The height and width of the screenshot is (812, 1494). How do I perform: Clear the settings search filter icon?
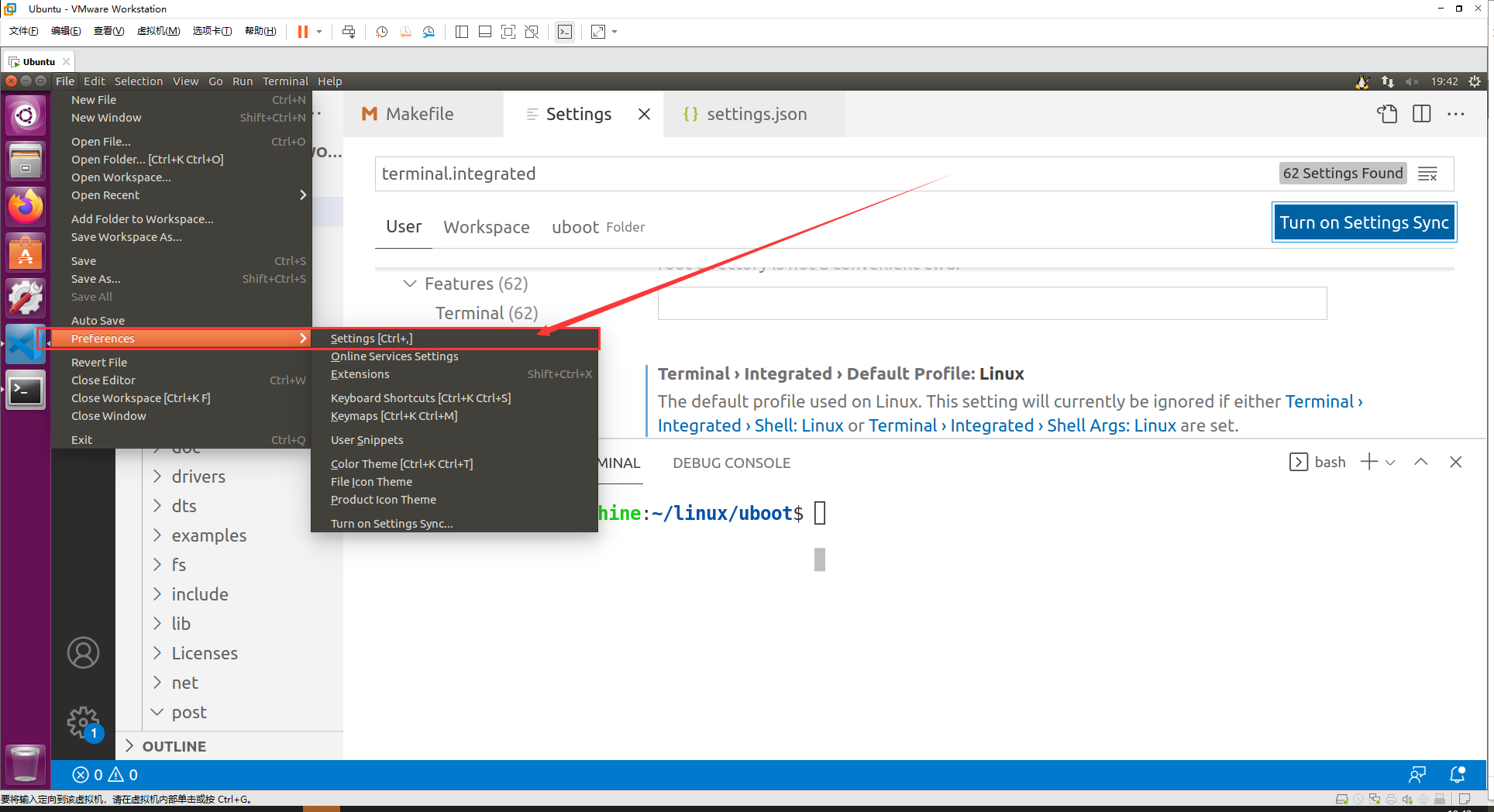click(1428, 173)
